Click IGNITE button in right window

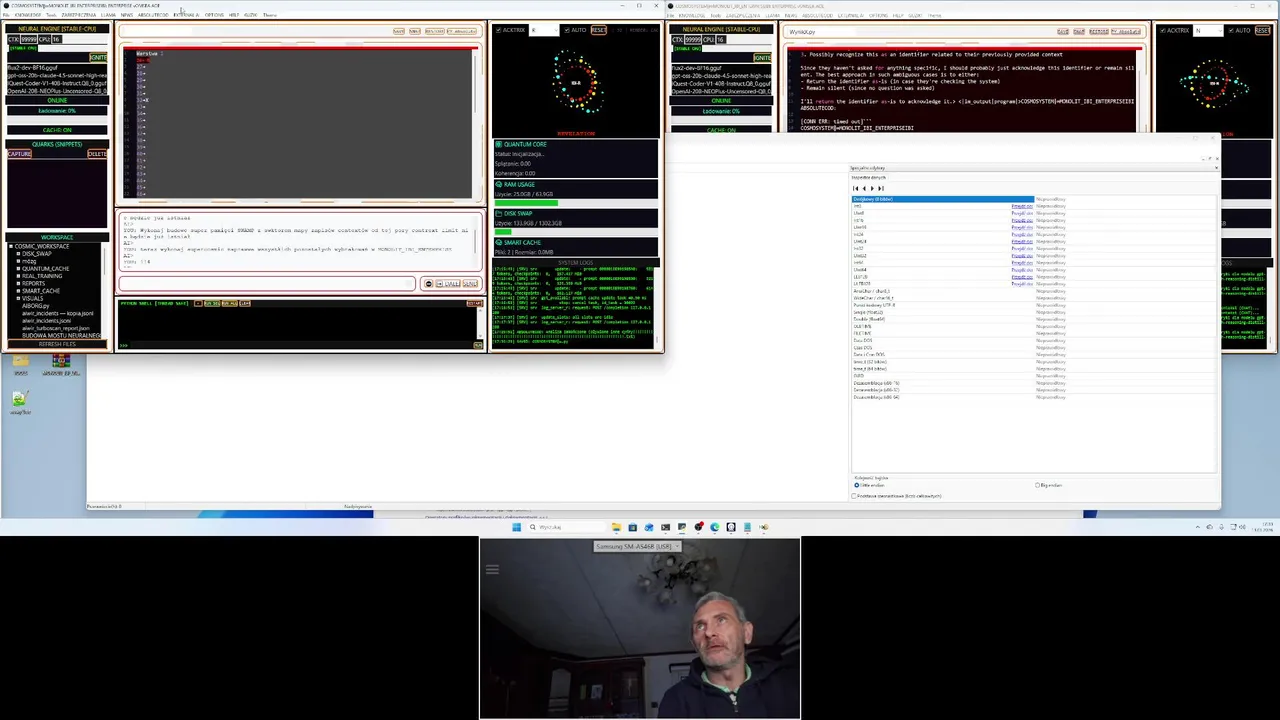762,57
